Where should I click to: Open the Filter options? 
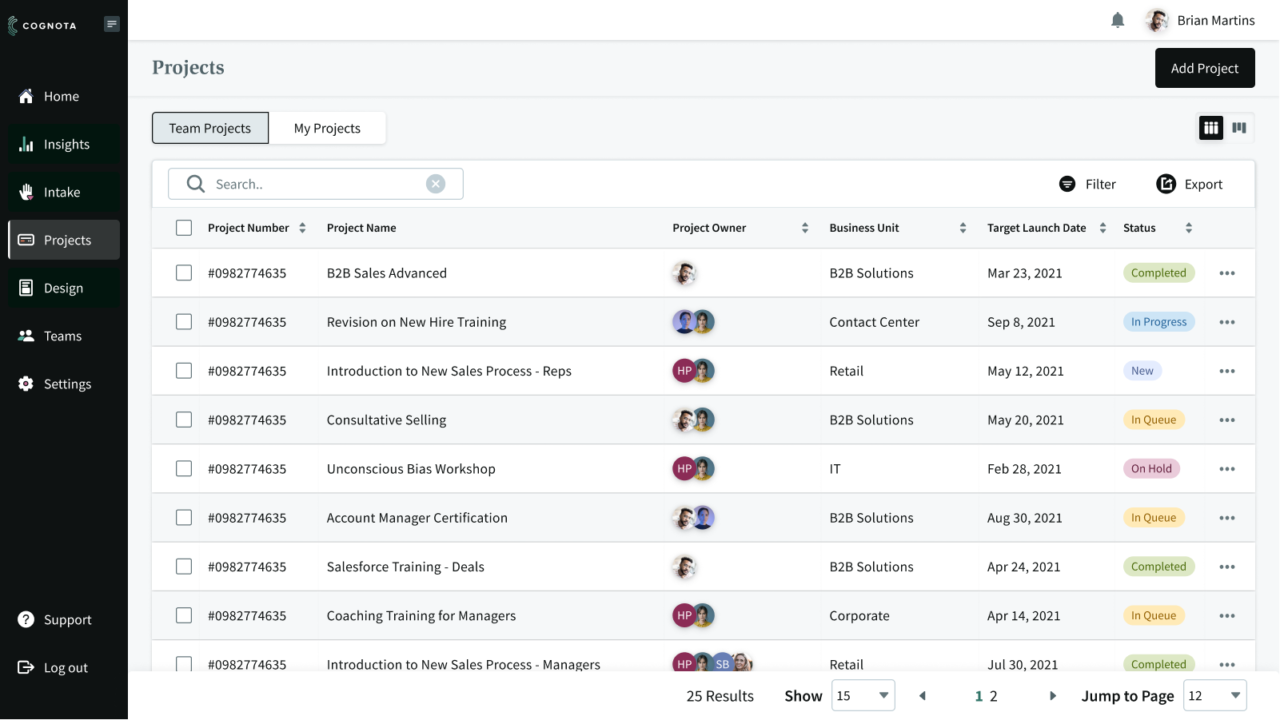tap(1087, 184)
